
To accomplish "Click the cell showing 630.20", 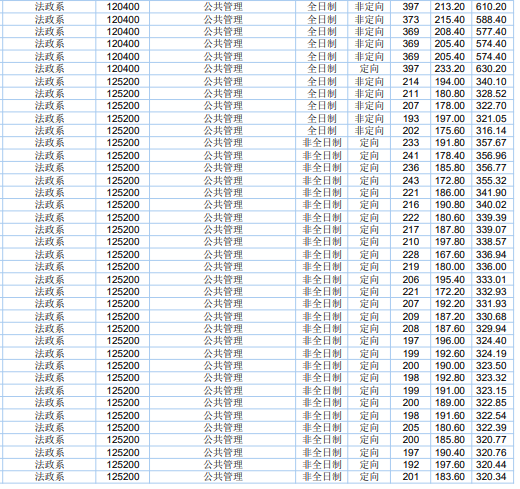I will point(491,69).
